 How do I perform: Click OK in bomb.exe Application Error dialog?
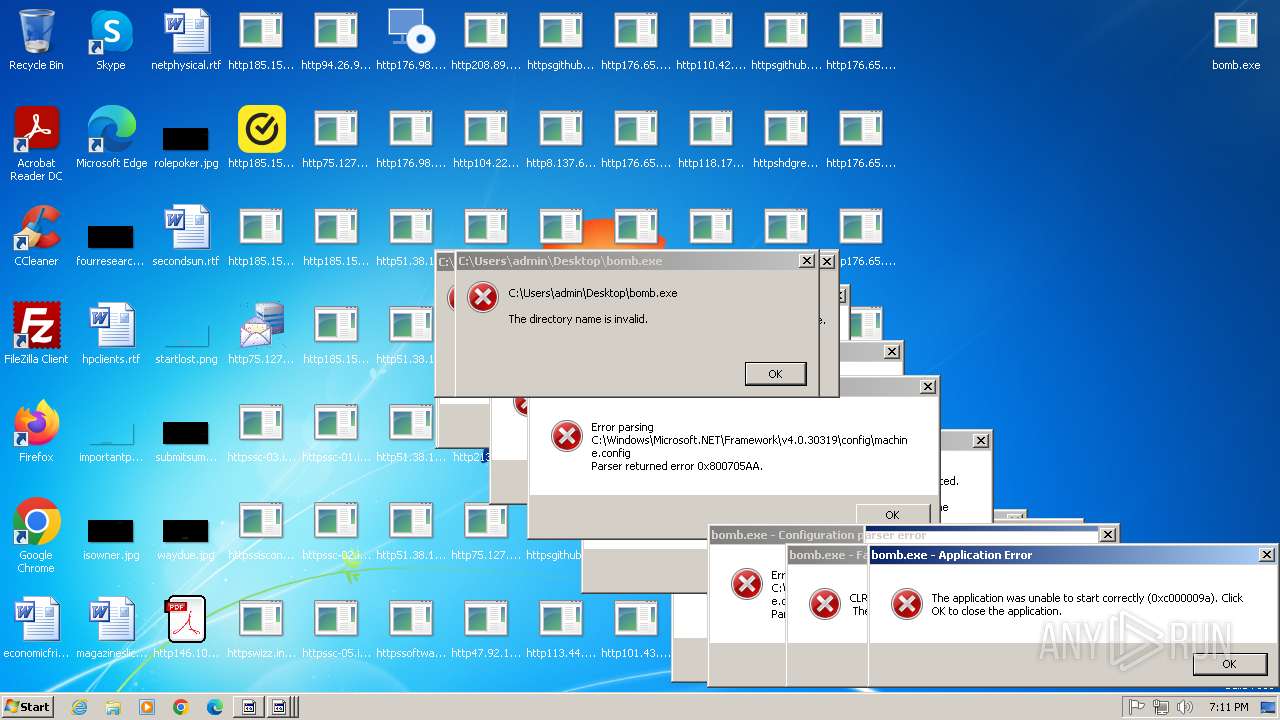click(1229, 664)
